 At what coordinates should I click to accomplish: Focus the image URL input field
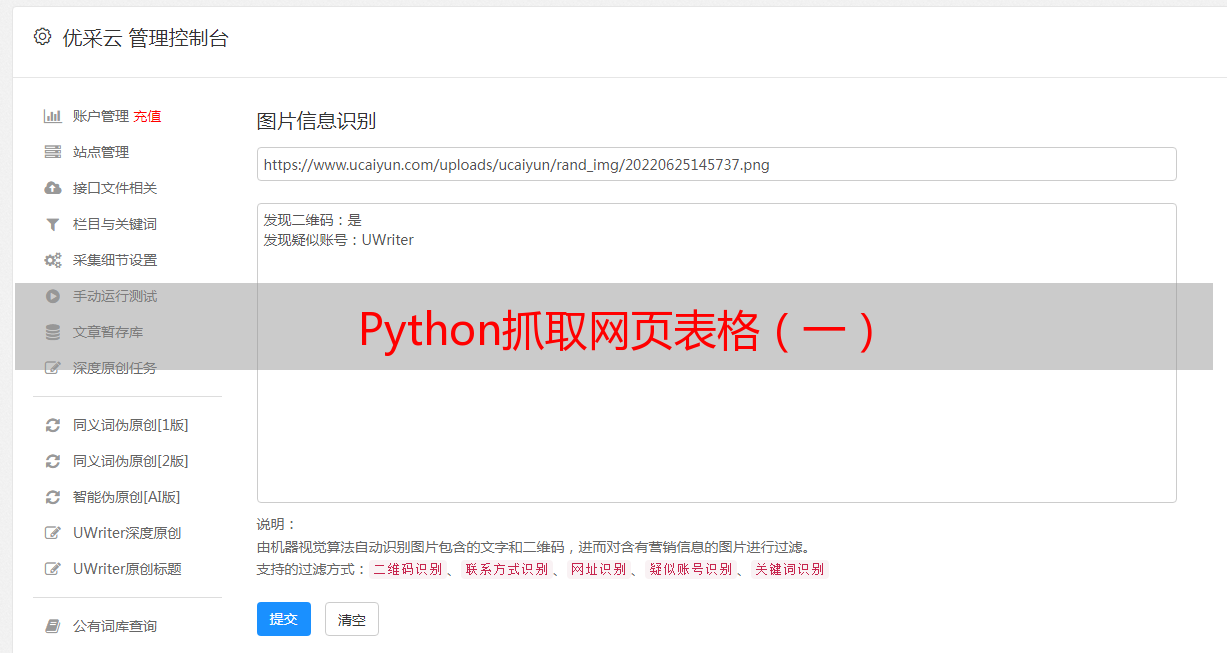coord(716,164)
